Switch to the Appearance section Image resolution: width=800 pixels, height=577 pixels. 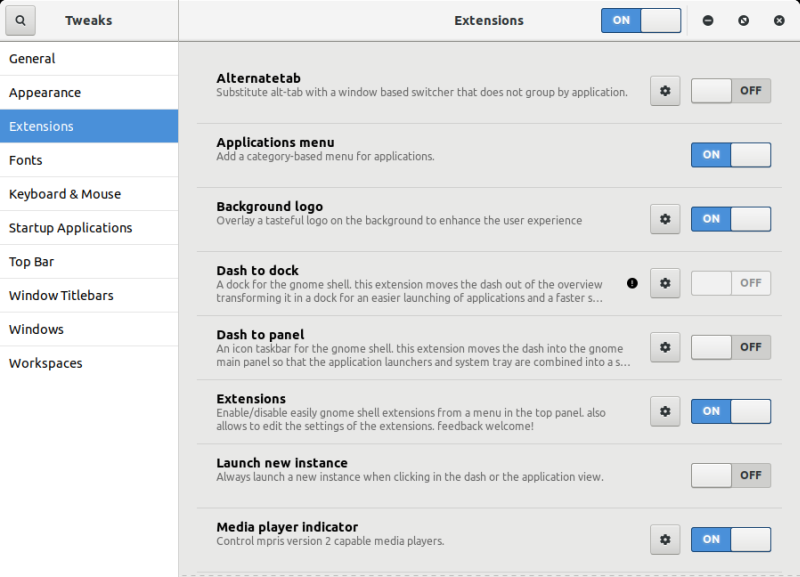(x=89, y=93)
